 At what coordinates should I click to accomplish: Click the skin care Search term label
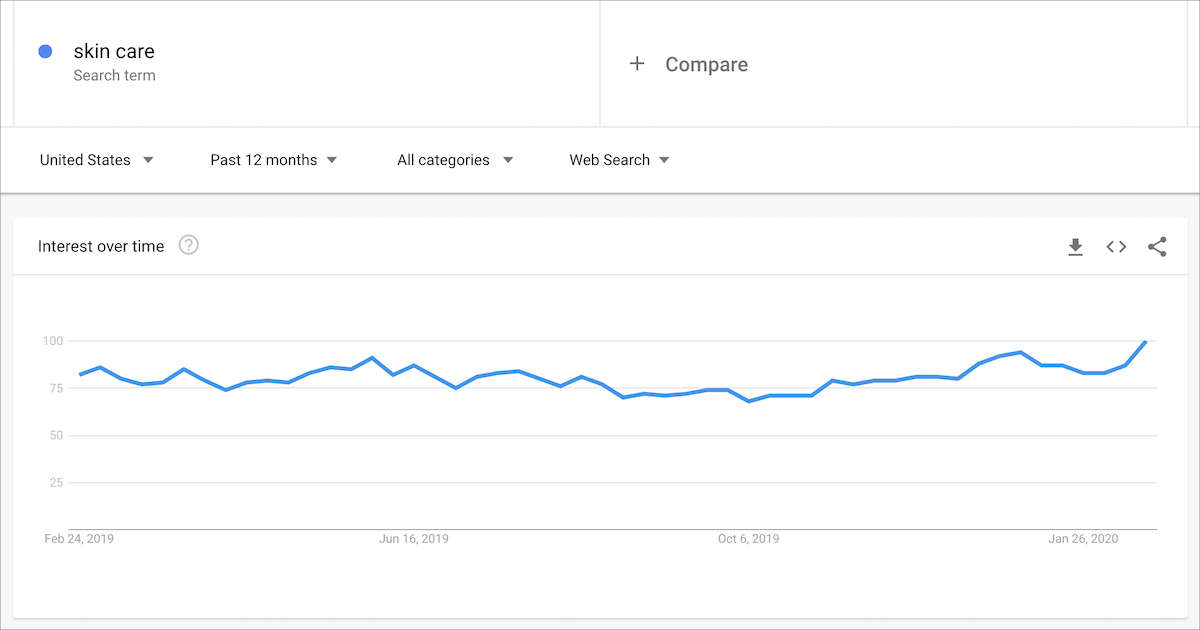point(114,76)
